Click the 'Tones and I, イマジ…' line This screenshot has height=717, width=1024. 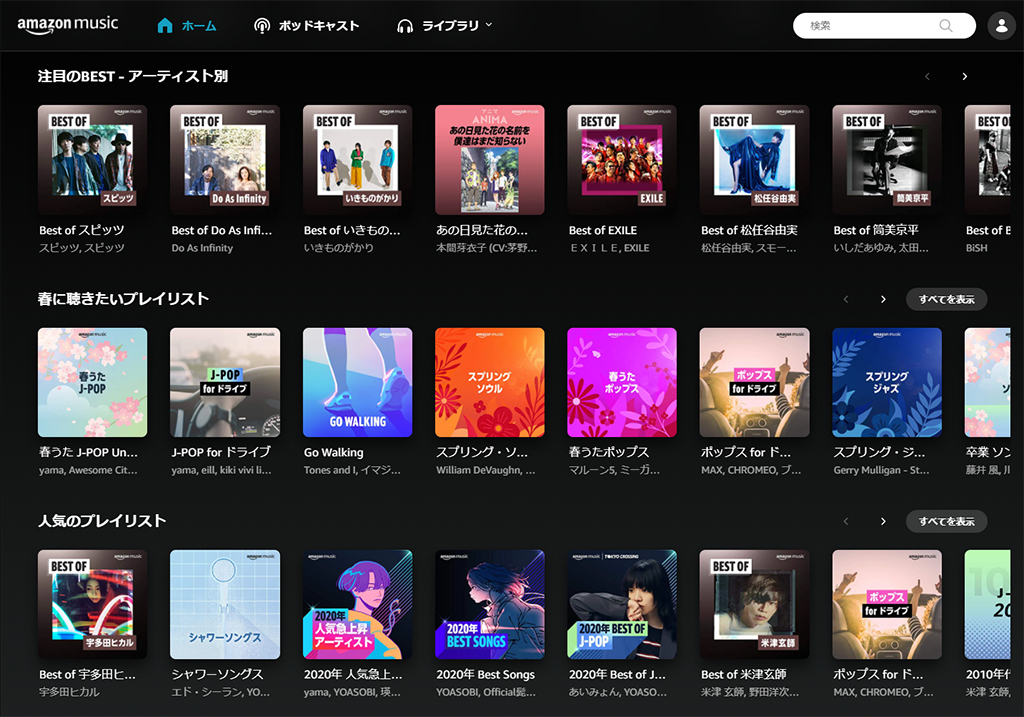[x=353, y=470]
